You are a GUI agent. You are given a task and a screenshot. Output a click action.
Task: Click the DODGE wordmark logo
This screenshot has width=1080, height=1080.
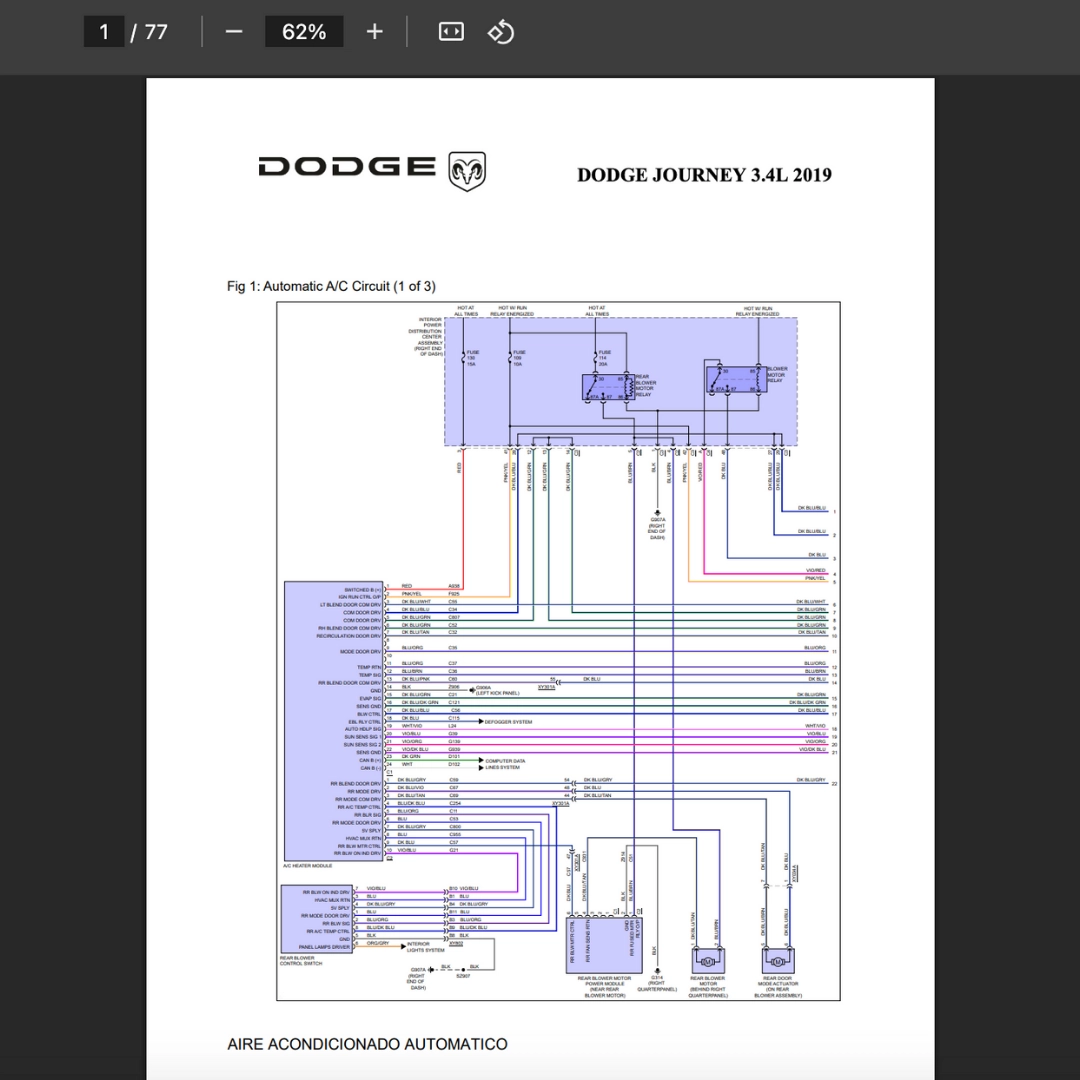346,167
